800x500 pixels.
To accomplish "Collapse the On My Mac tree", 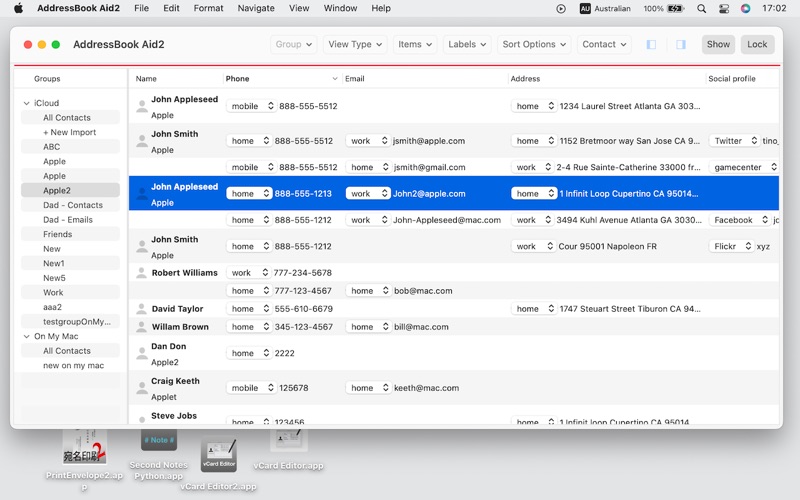I will pyautogui.click(x=27, y=337).
